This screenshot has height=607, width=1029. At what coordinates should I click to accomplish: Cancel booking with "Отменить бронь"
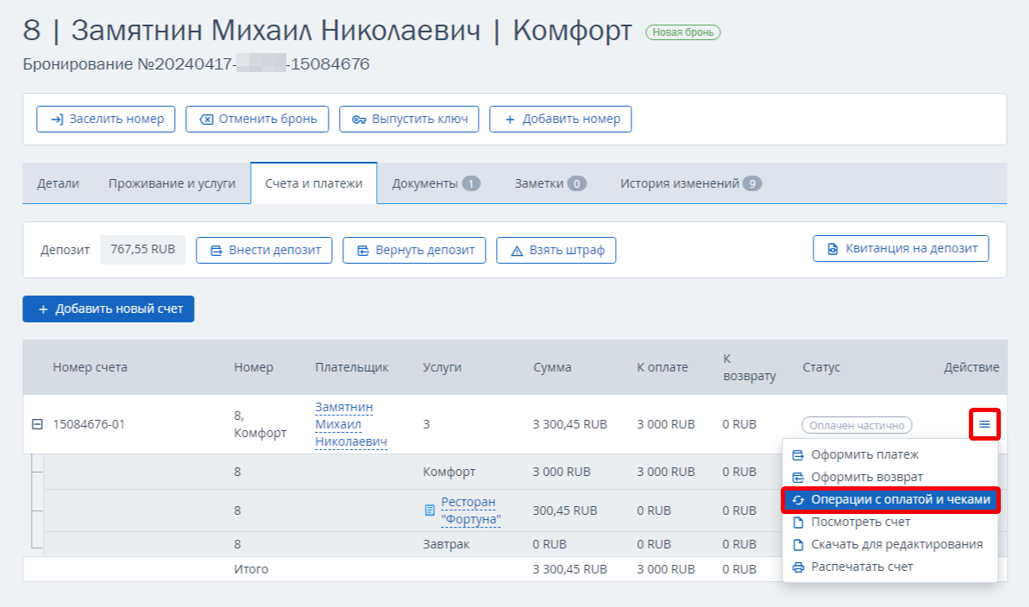point(257,119)
